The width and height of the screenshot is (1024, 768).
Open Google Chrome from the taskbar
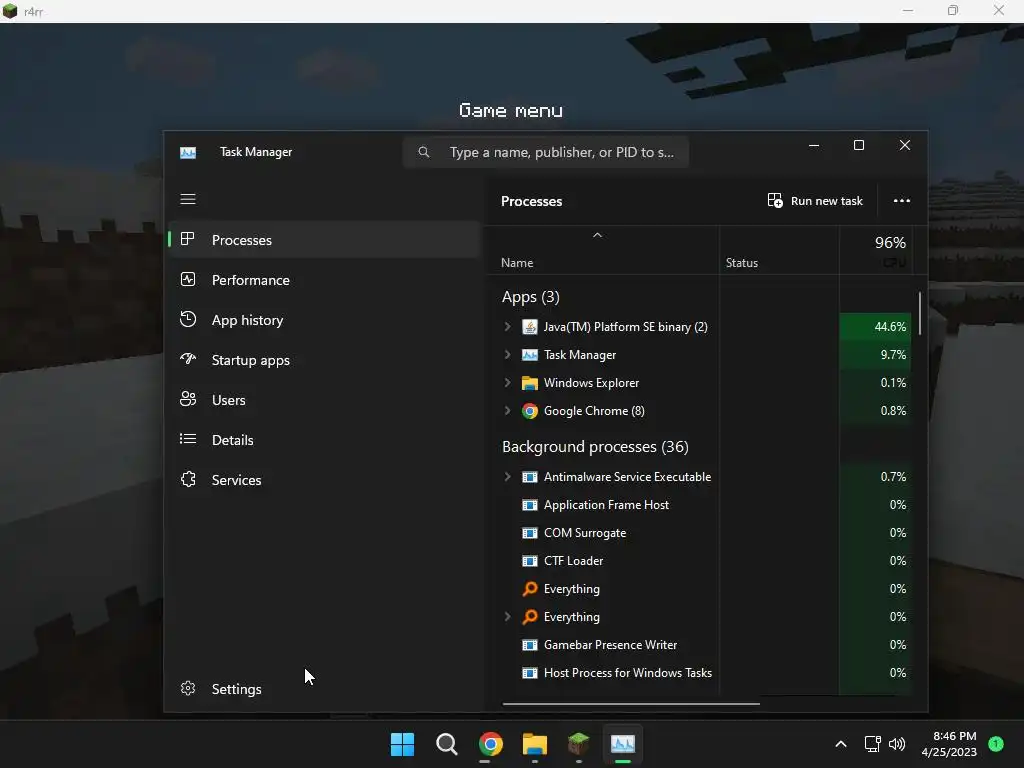[490, 744]
